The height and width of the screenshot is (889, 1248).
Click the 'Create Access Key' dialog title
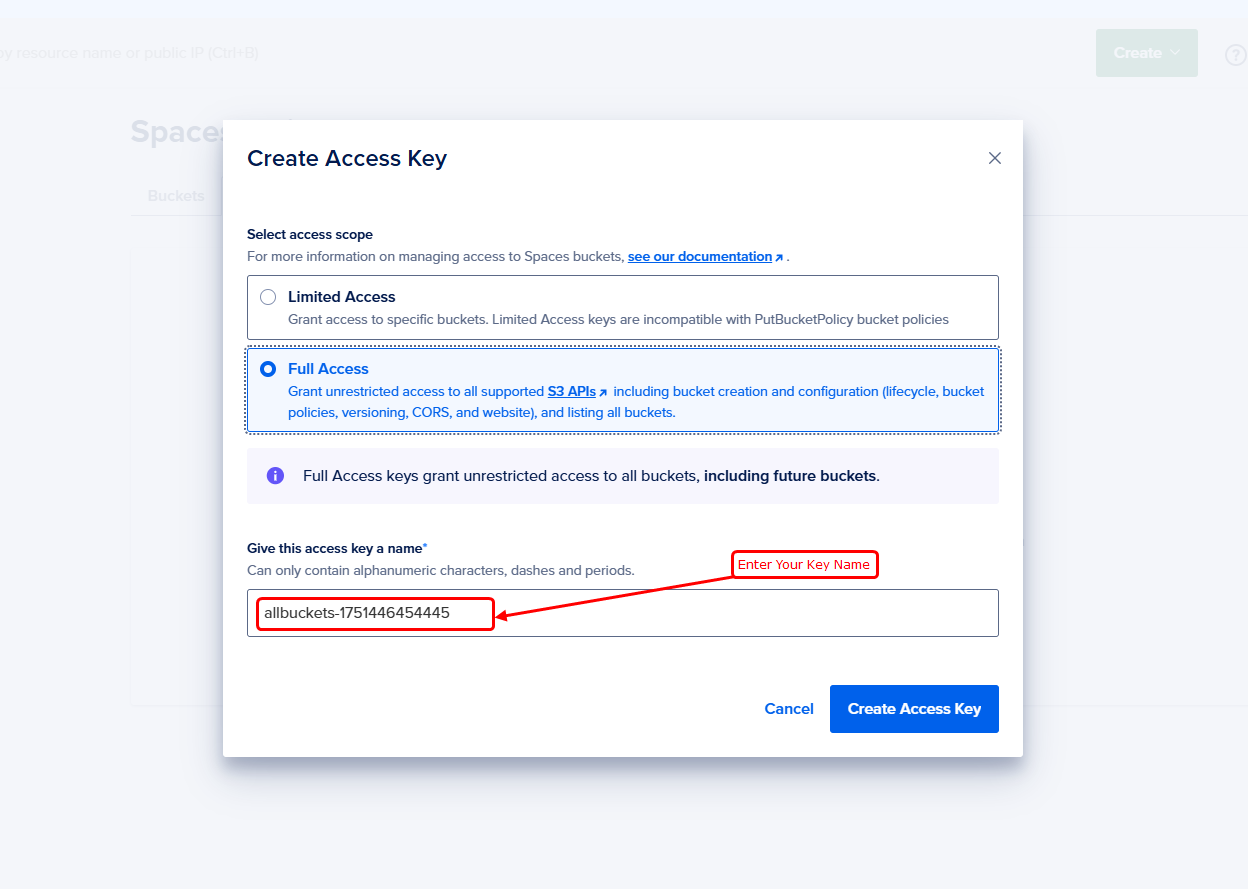[347, 158]
